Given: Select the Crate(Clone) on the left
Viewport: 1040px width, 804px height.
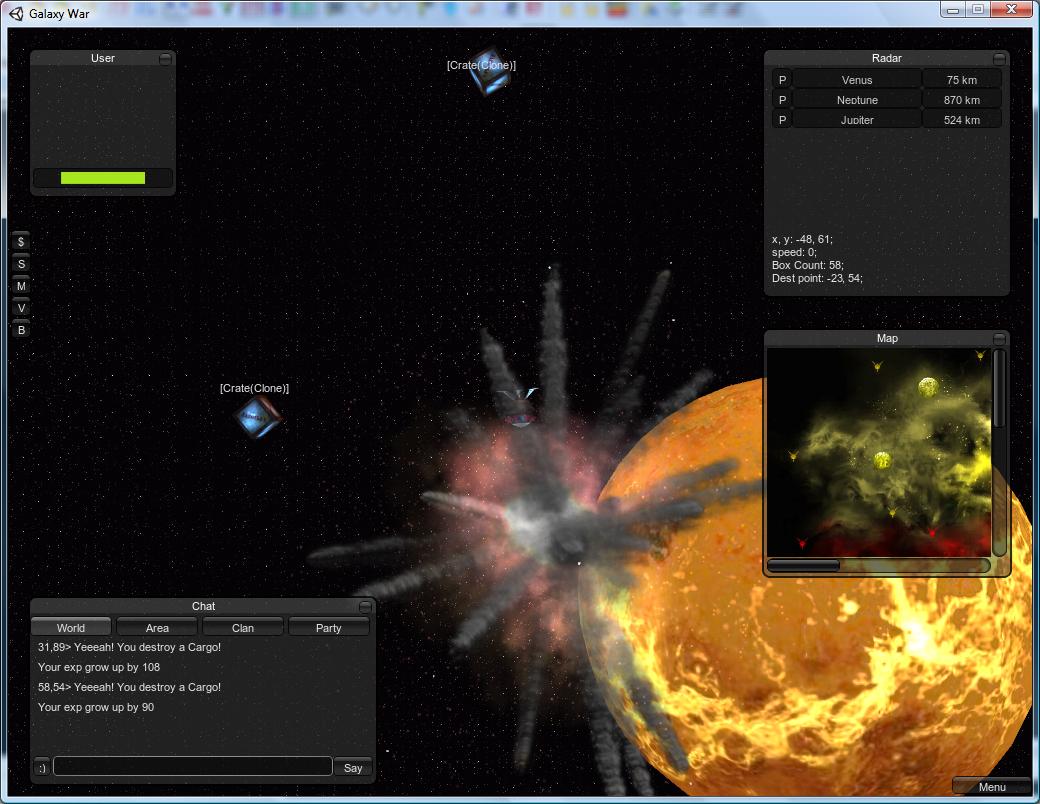Looking at the screenshot, I should click(x=259, y=417).
